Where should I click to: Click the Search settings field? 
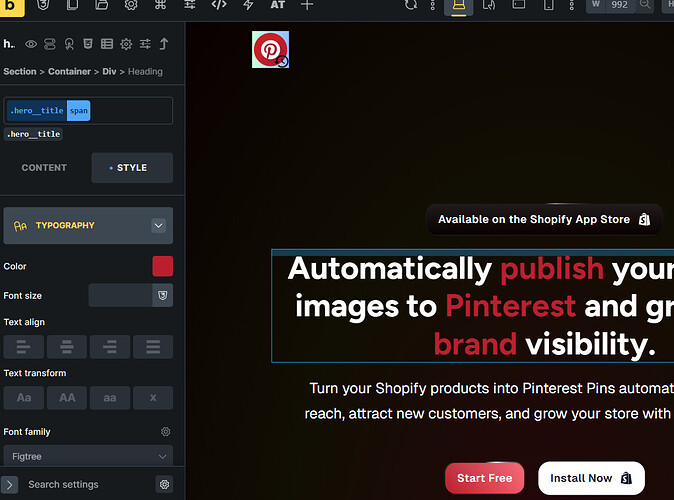[88, 485]
